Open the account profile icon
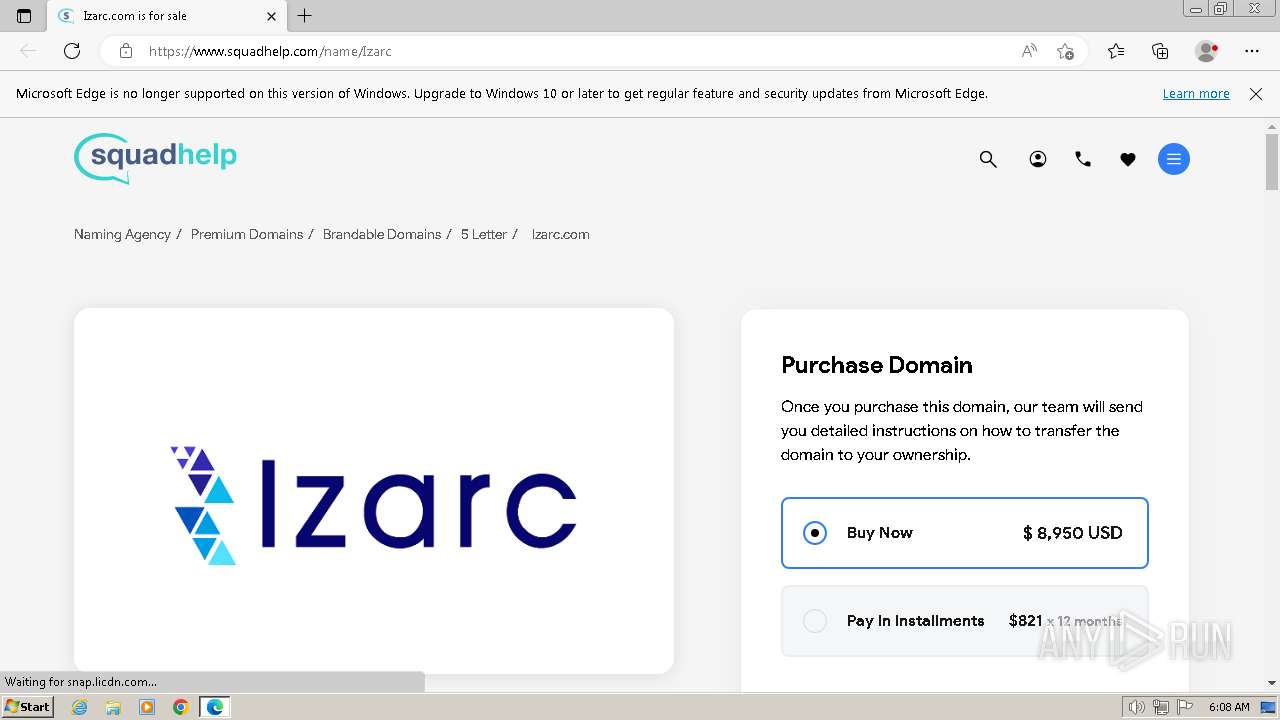This screenshot has width=1280, height=720. pos(1038,159)
